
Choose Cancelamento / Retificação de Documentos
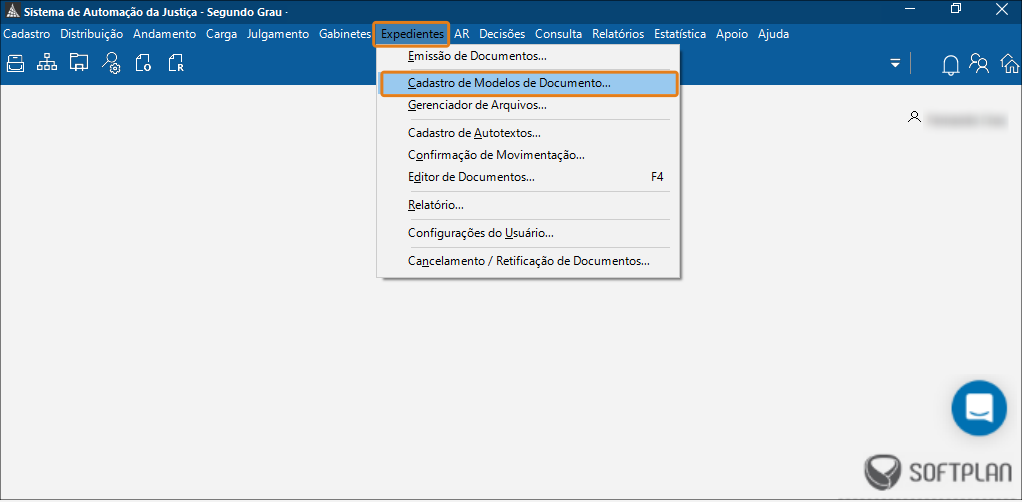[x=529, y=261]
